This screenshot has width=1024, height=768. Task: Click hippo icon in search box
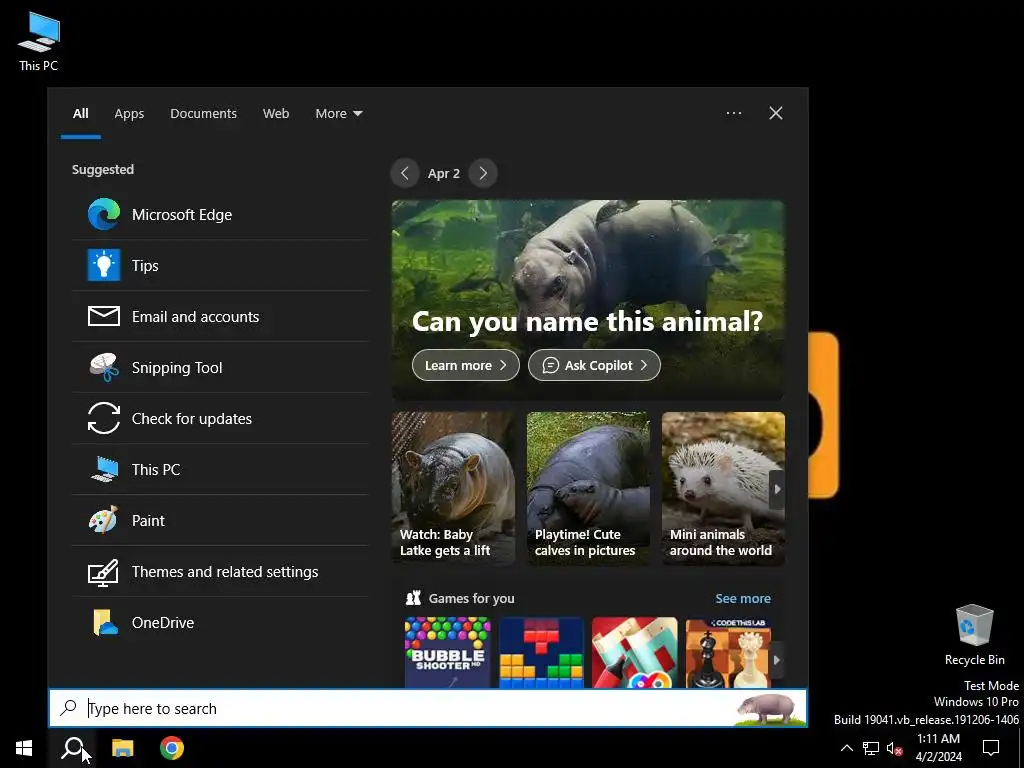(769, 709)
